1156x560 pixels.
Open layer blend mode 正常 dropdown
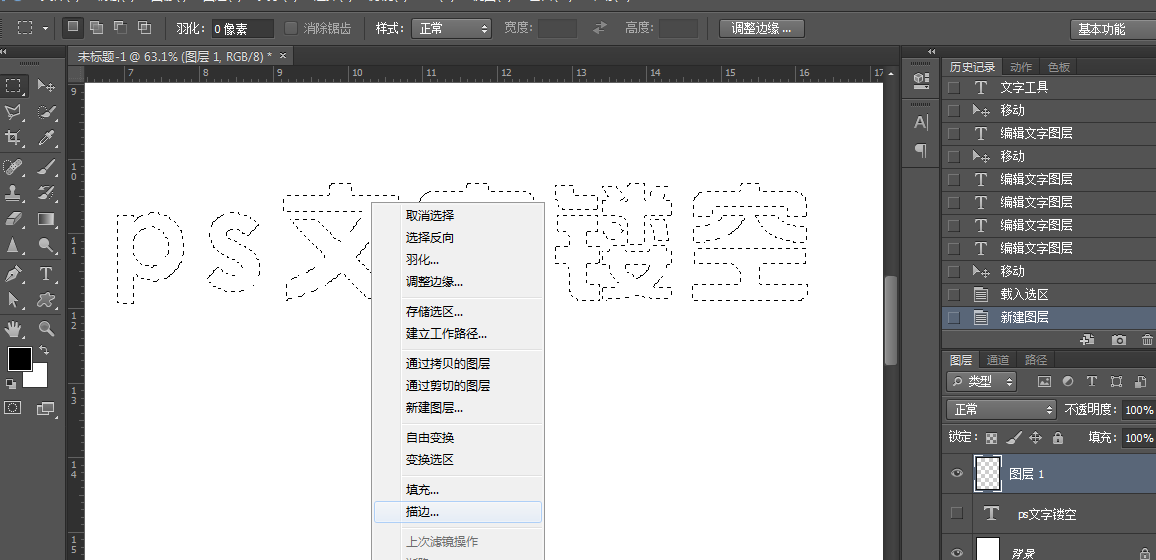[x=1002, y=410]
